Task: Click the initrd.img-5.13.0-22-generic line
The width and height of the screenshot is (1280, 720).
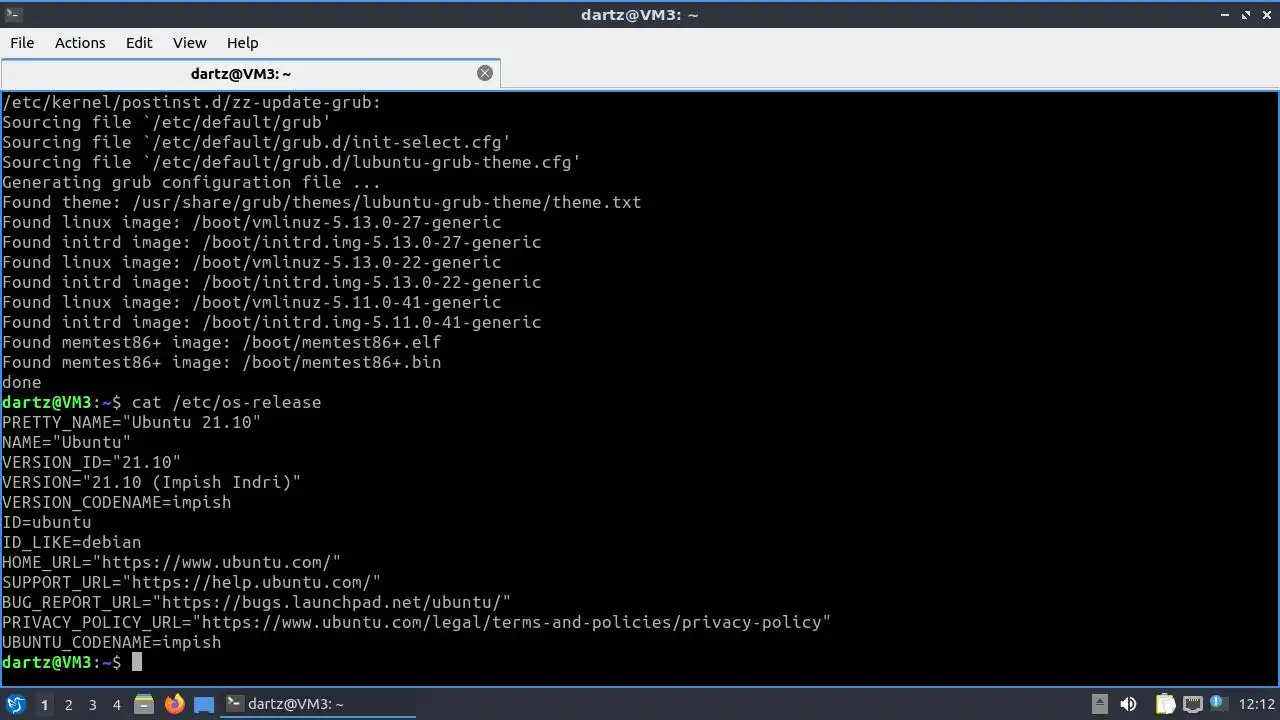Action: (271, 282)
